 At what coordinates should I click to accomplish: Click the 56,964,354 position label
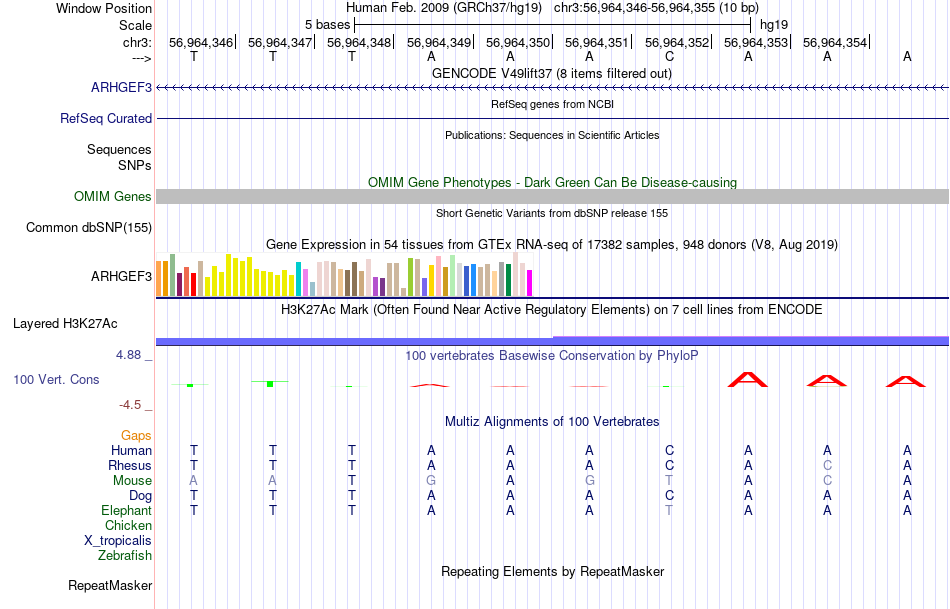835,42
